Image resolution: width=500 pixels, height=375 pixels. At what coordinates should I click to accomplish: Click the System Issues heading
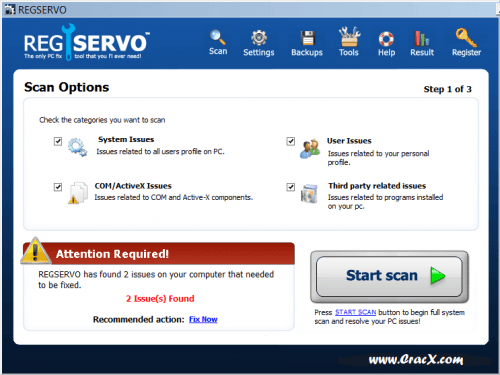click(x=126, y=139)
